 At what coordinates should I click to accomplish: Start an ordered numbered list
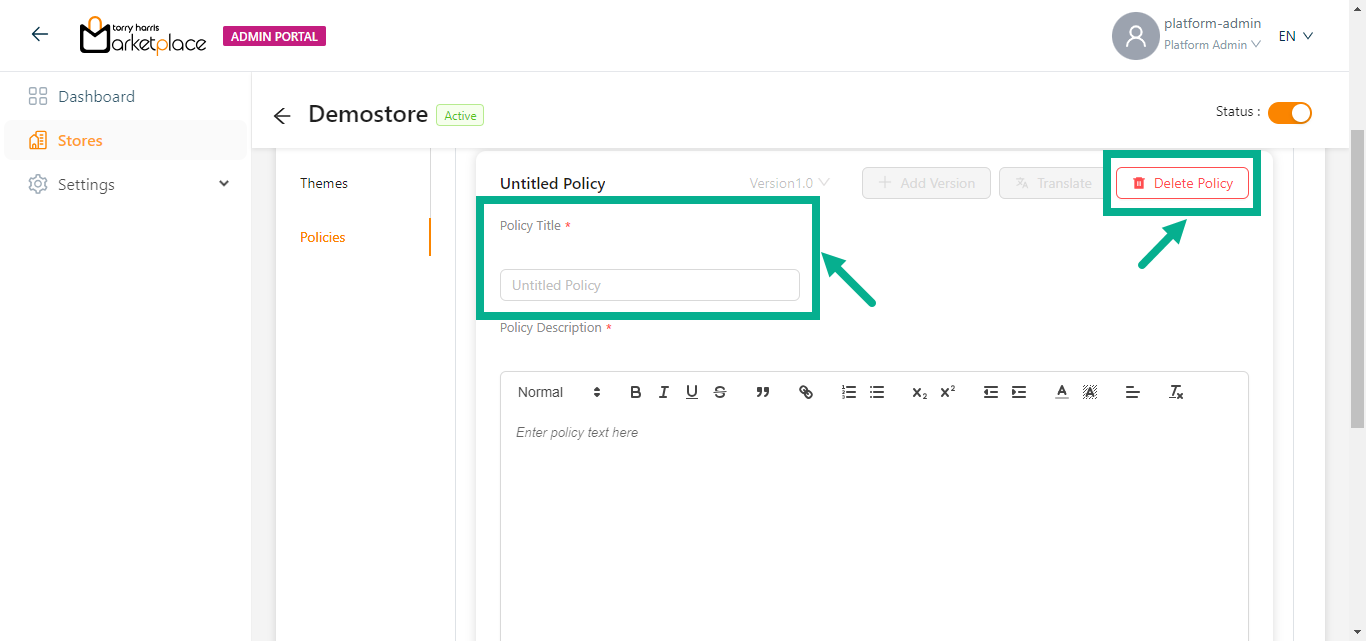coord(849,392)
